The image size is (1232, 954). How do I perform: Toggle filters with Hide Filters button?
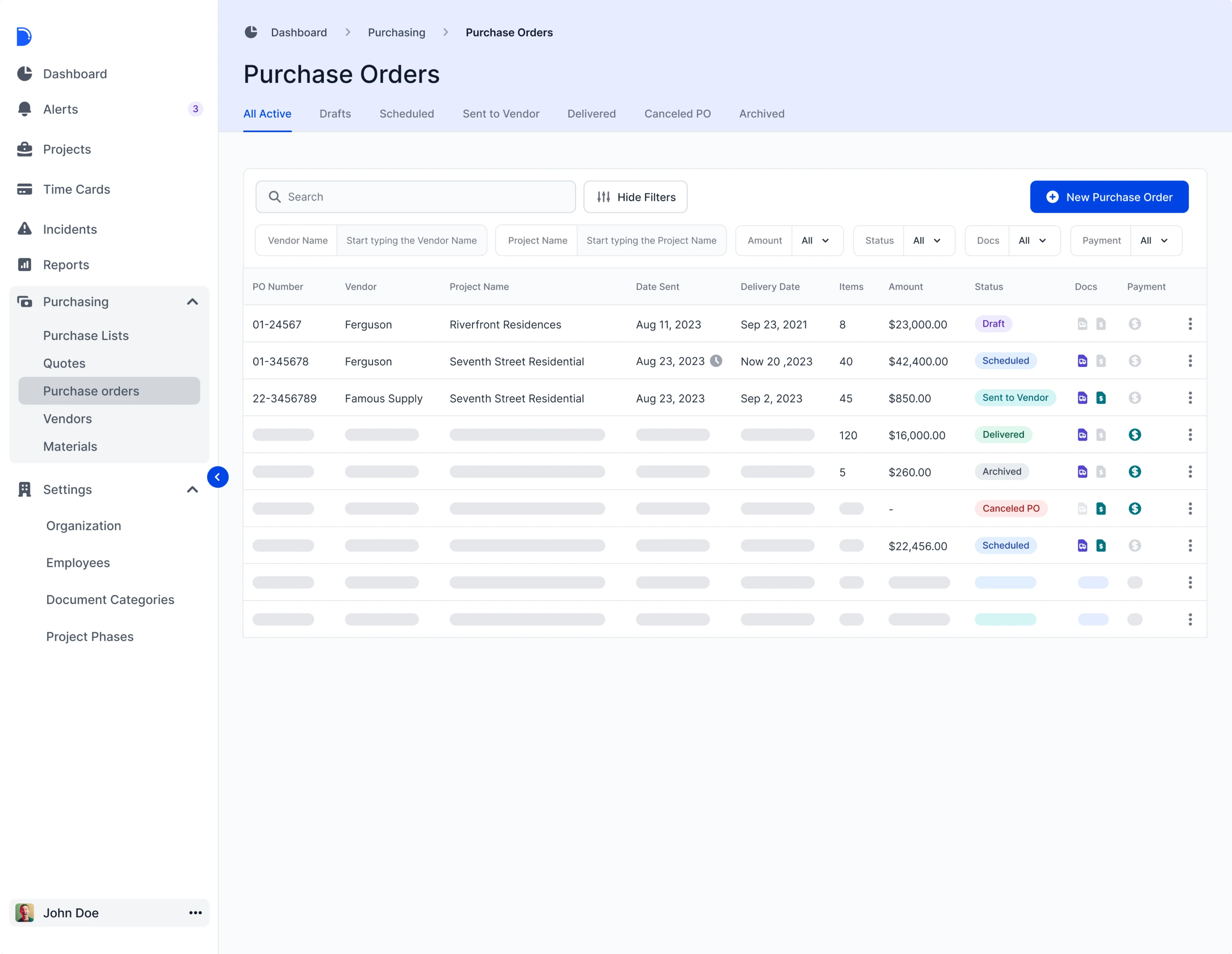point(635,197)
